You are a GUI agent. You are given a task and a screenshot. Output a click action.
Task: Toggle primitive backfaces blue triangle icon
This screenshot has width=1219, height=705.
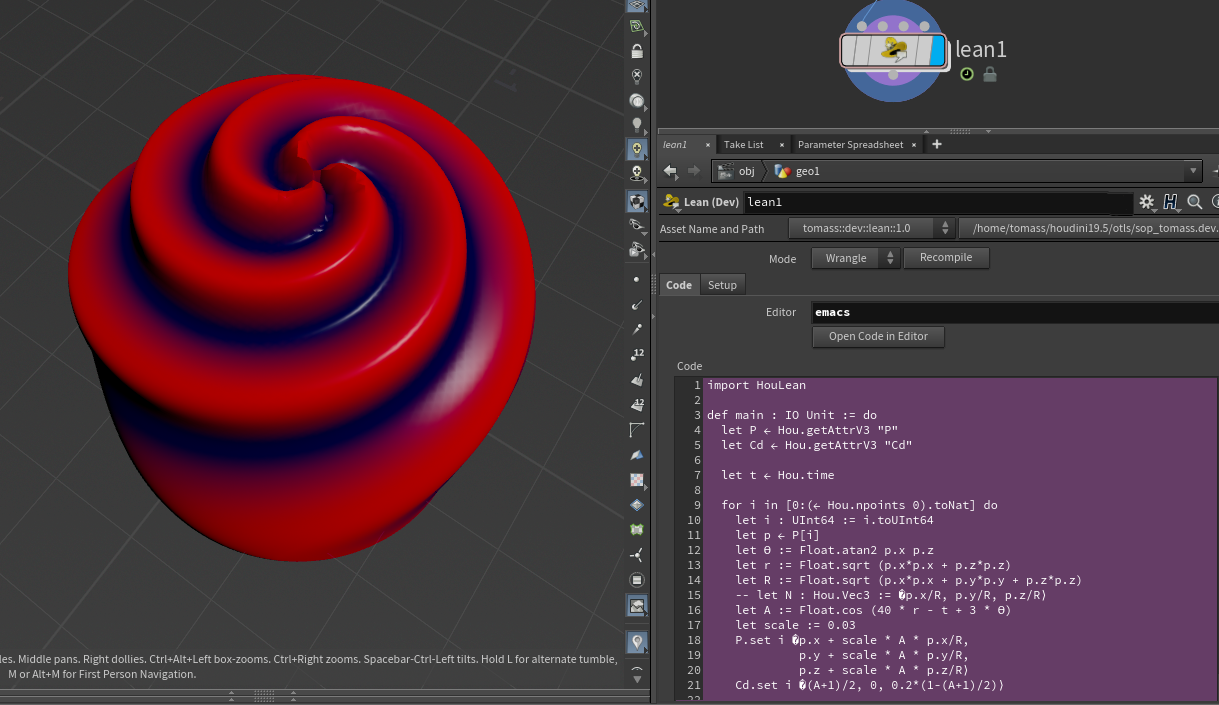click(x=636, y=455)
